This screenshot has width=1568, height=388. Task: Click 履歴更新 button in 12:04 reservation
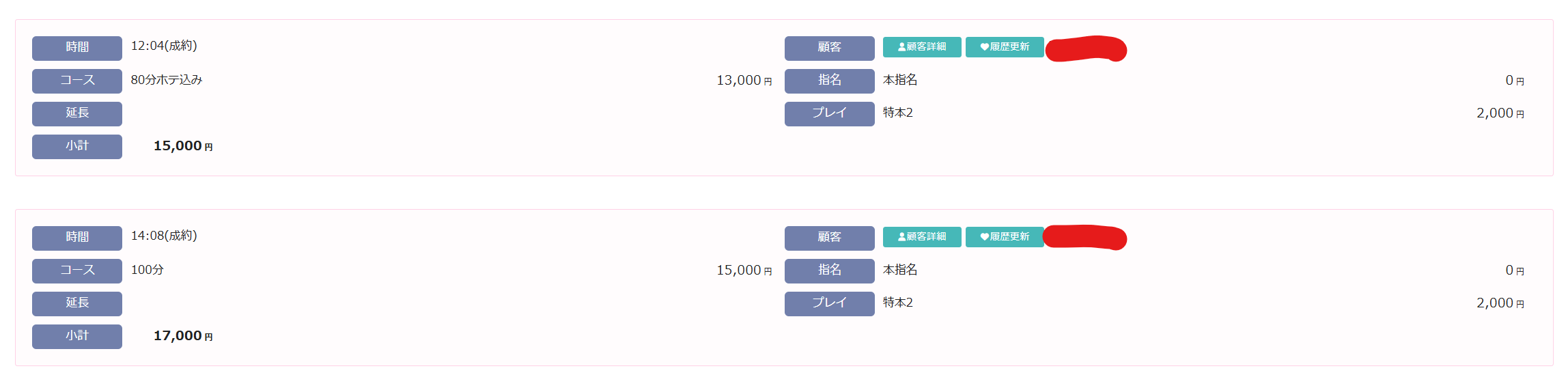(x=1005, y=47)
